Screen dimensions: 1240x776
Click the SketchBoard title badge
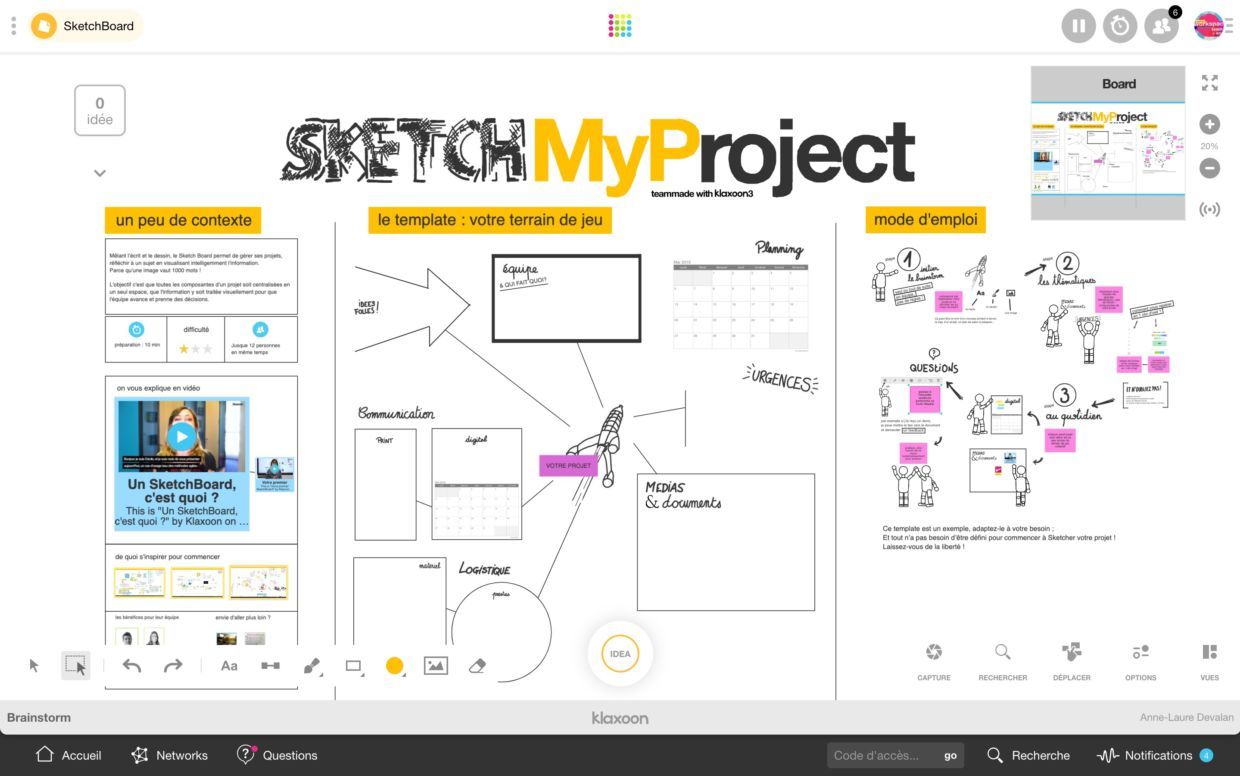pyautogui.click(x=86, y=26)
